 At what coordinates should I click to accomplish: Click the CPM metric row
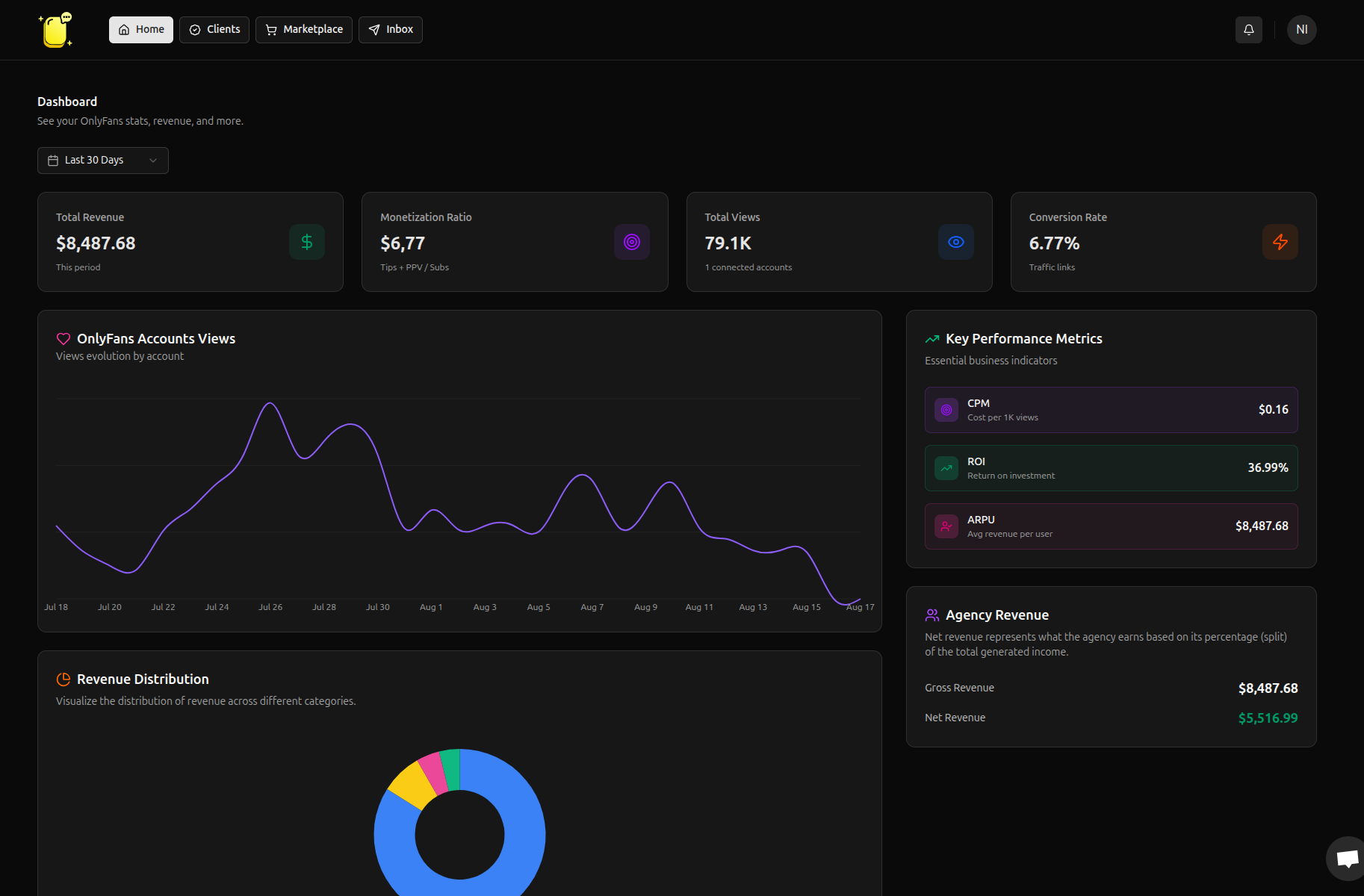1111,410
